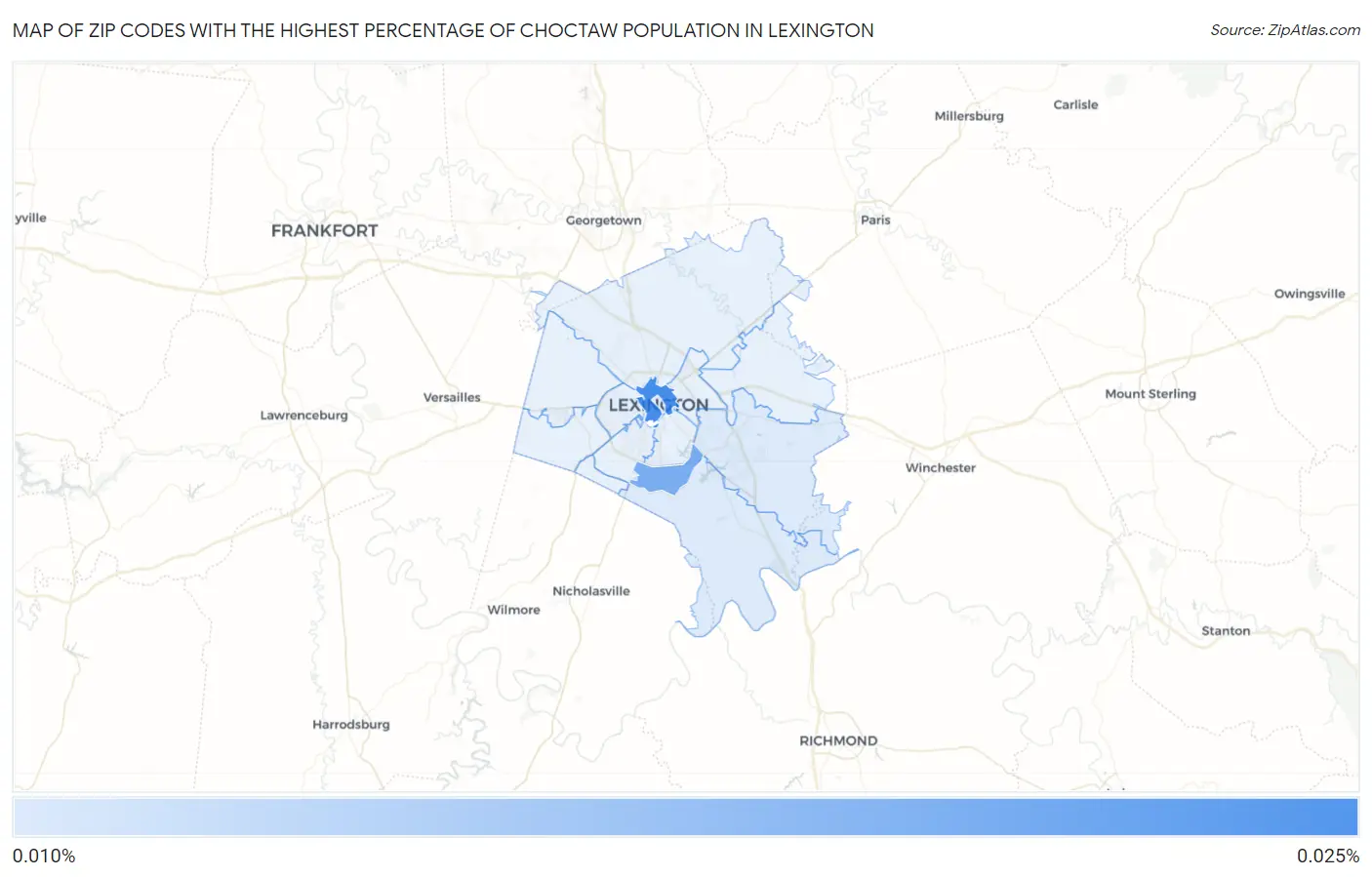The image size is (1372, 877).
Task: Select the Lawrenceburg label
Action: [x=303, y=416]
